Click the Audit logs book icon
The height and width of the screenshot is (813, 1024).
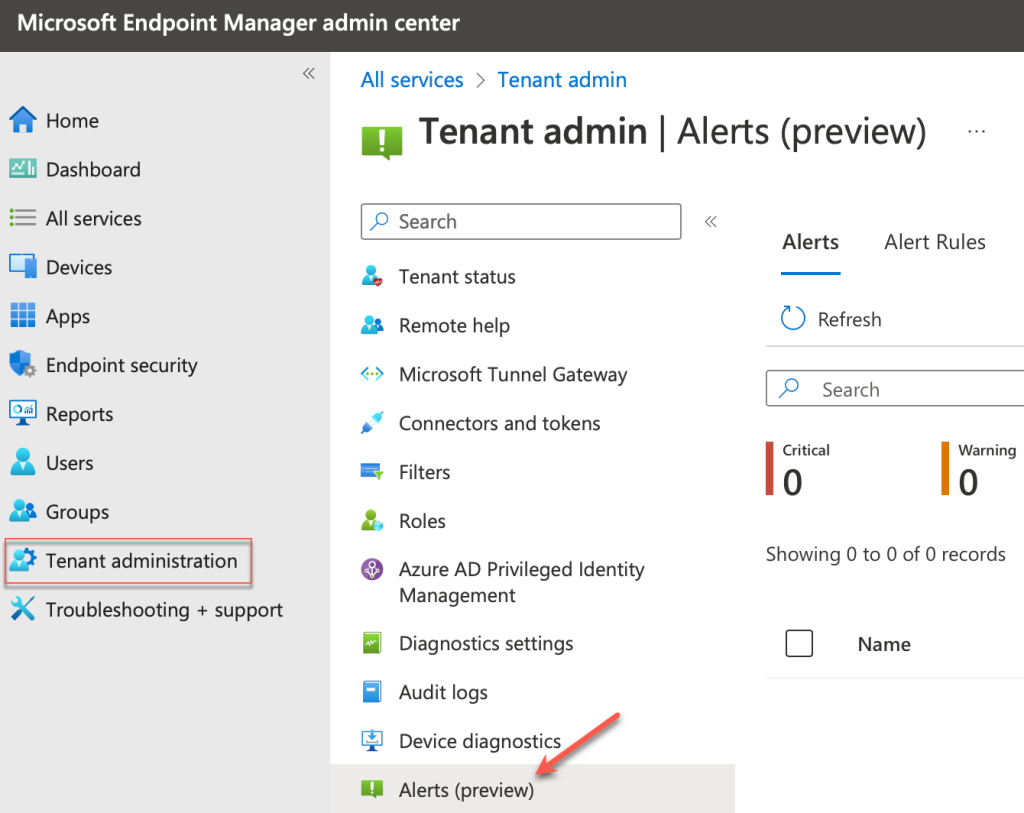[372, 692]
